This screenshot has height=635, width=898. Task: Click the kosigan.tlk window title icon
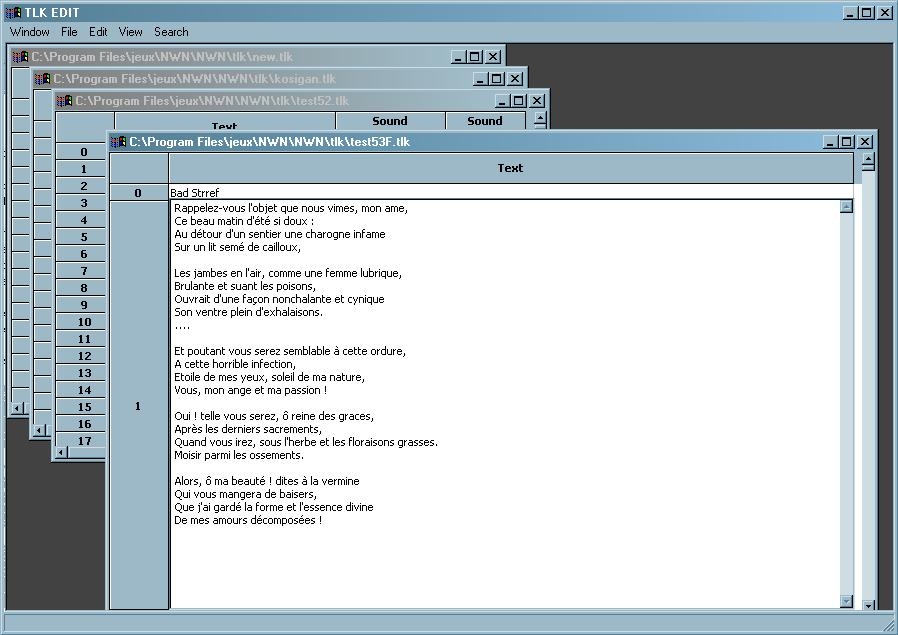42,79
